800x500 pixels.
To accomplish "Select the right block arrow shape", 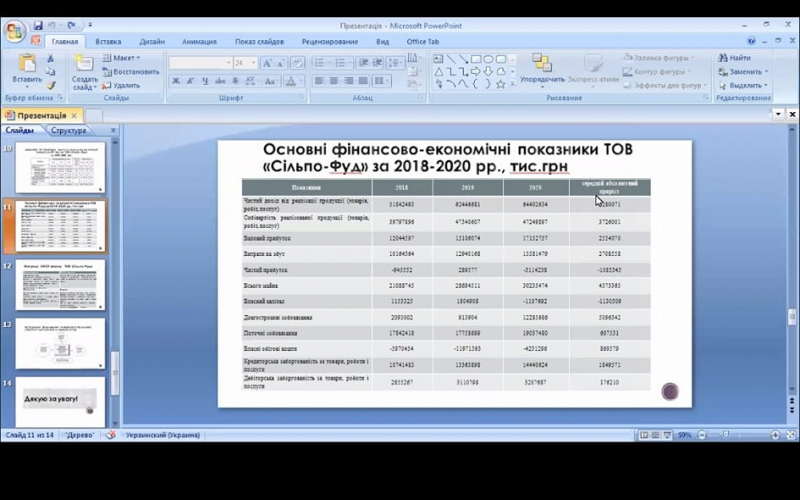I will coord(476,72).
